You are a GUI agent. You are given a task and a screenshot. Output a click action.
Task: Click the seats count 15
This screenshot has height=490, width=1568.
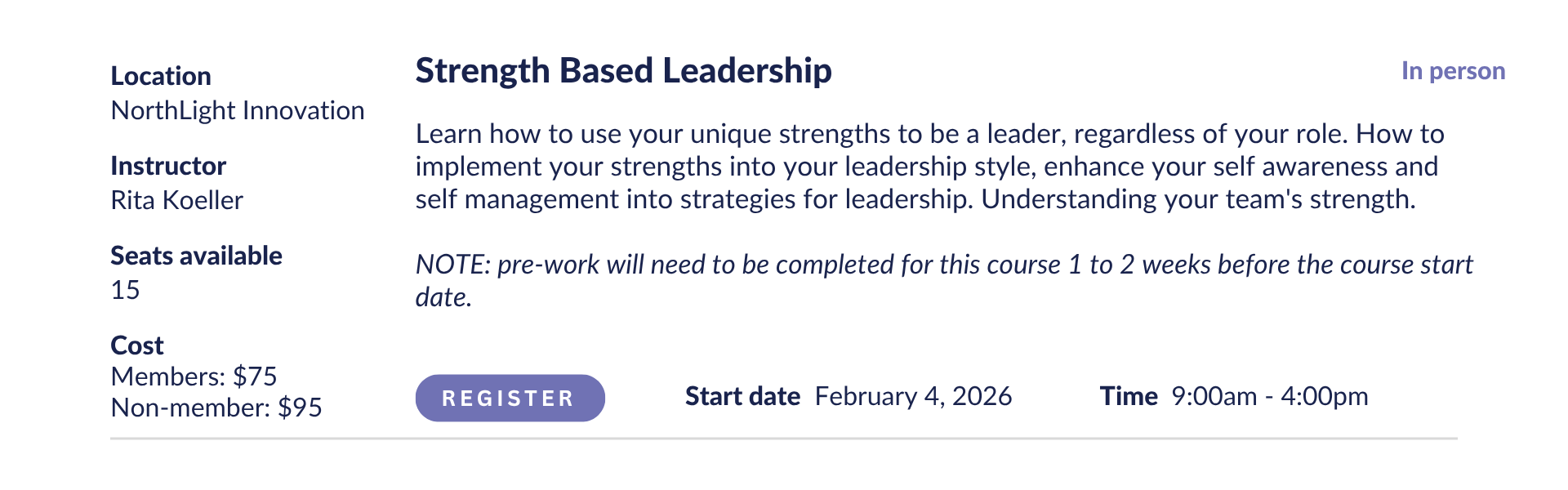(x=125, y=290)
